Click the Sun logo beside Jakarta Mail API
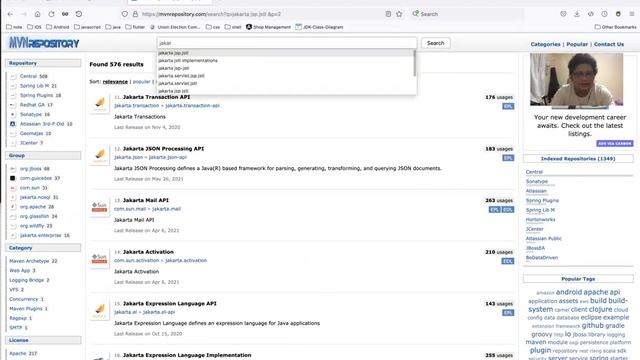Screen dimensions: 640x360 pos(100,207)
